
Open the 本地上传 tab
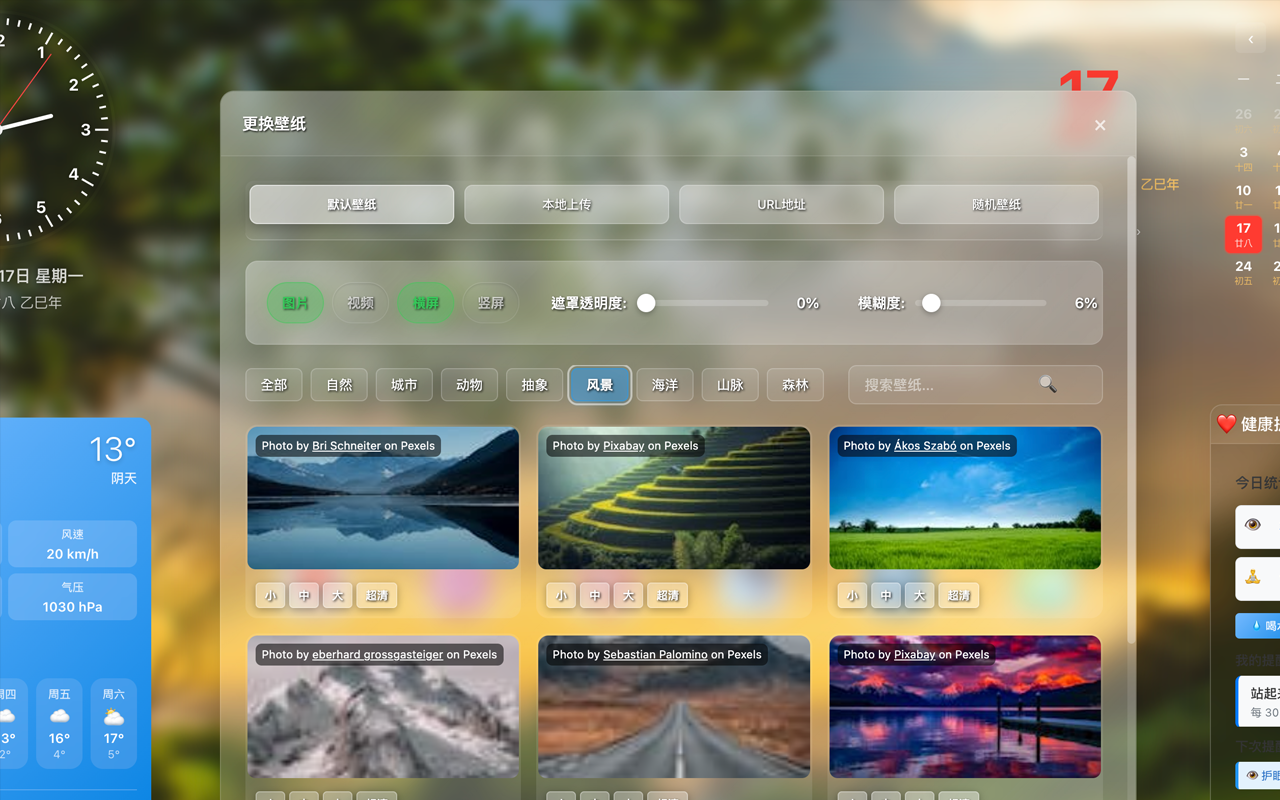tap(566, 204)
